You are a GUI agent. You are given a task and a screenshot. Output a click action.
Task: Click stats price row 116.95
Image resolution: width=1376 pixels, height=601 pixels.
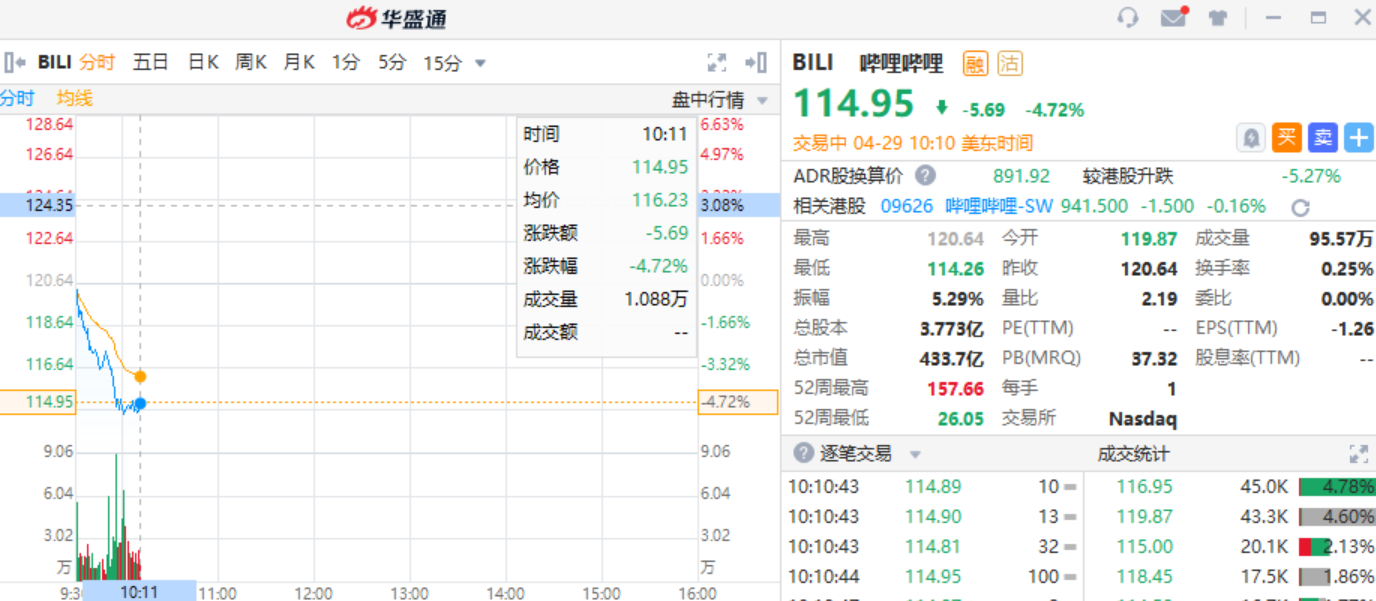pos(1231,487)
